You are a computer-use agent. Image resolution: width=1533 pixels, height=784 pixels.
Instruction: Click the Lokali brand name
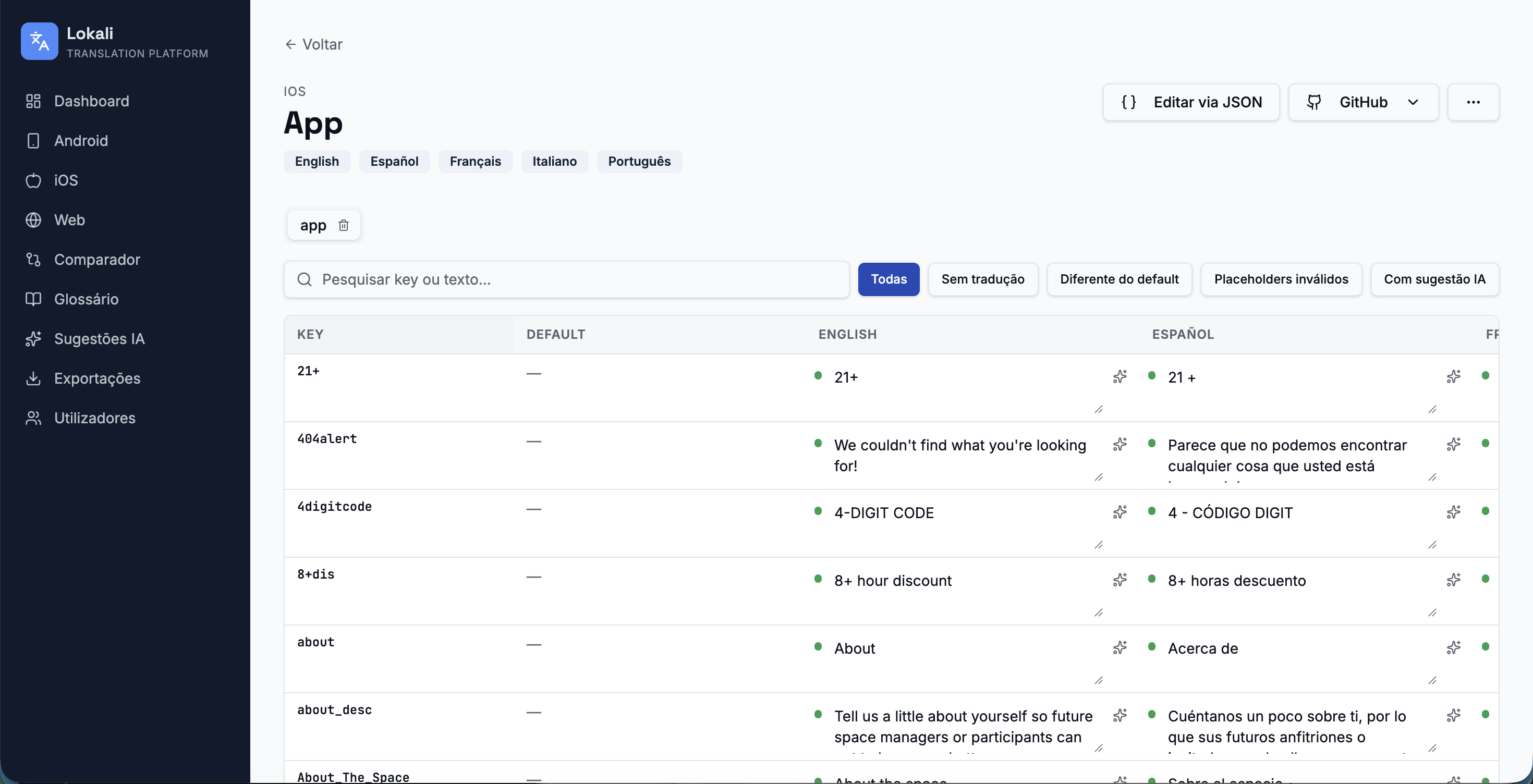[90, 33]
